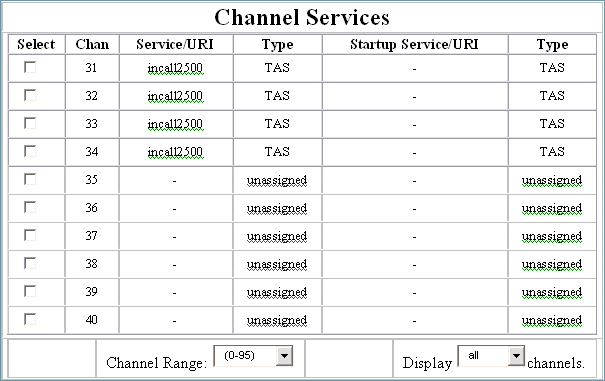Click the first TAS type in channel 31 row
The image size is (605, 381).
pos(277,68)
